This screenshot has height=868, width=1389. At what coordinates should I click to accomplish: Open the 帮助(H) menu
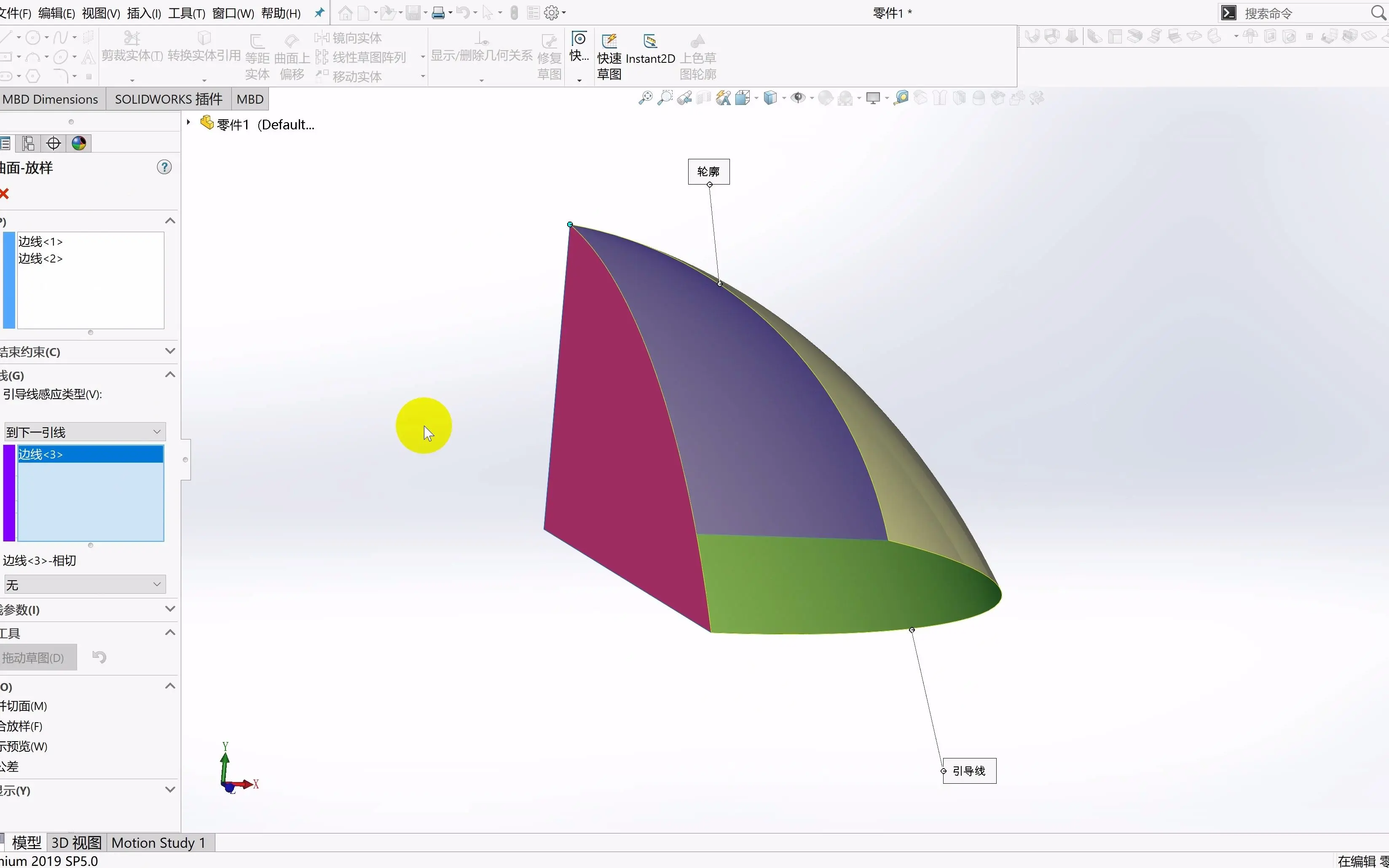click(281, 13)
